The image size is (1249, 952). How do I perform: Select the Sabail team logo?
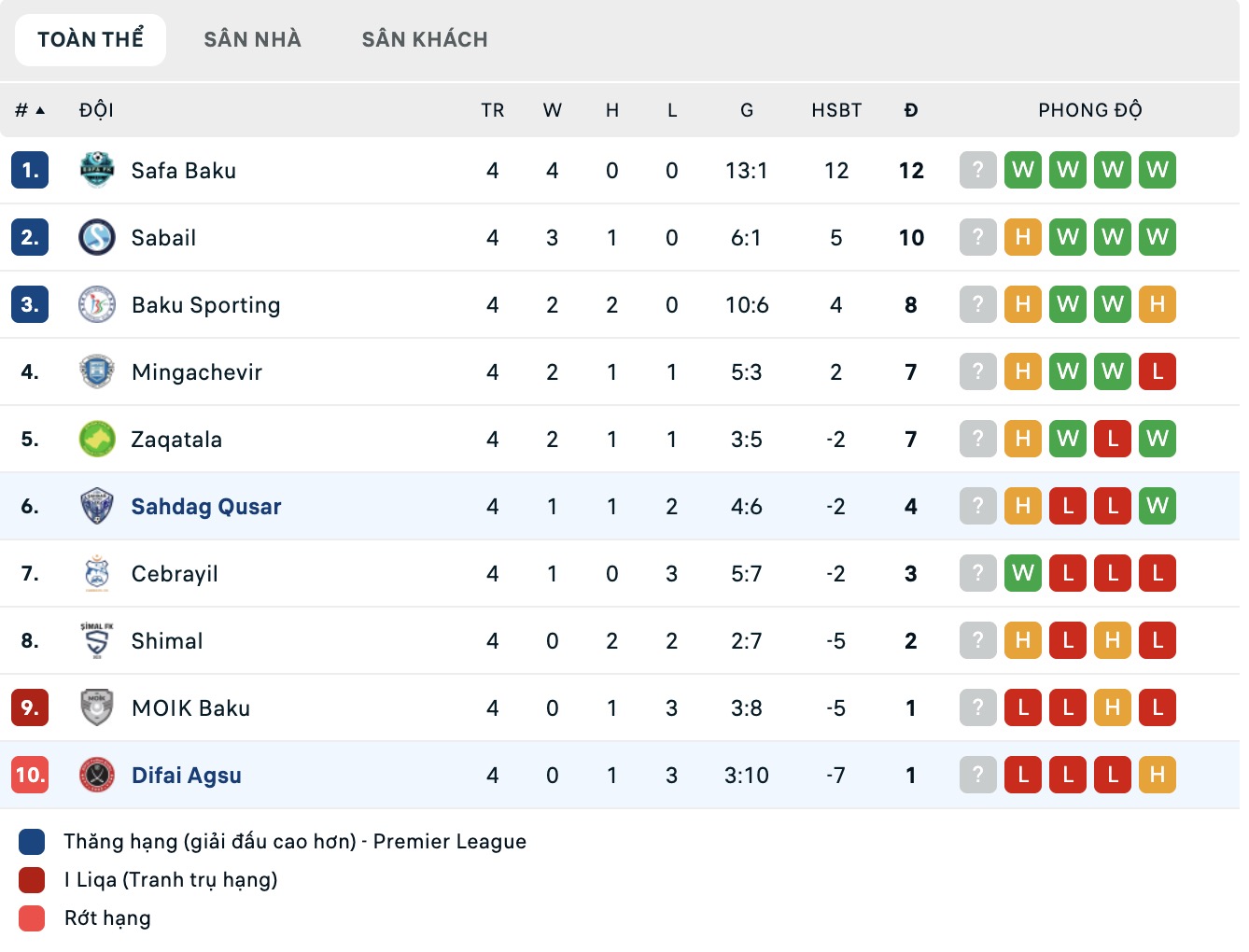(96, 237)
